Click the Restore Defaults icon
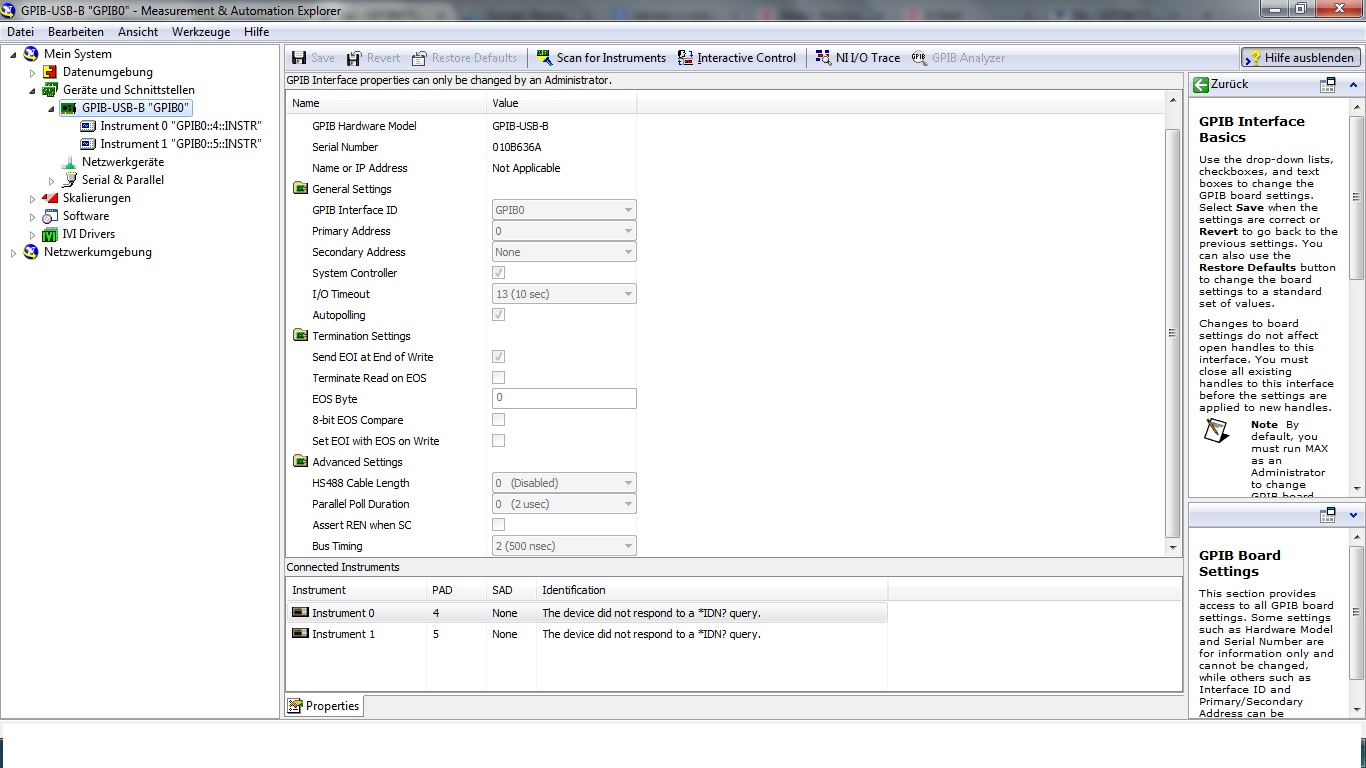The height and width of the screenshot is (768, 1366). tap(419, 58)
